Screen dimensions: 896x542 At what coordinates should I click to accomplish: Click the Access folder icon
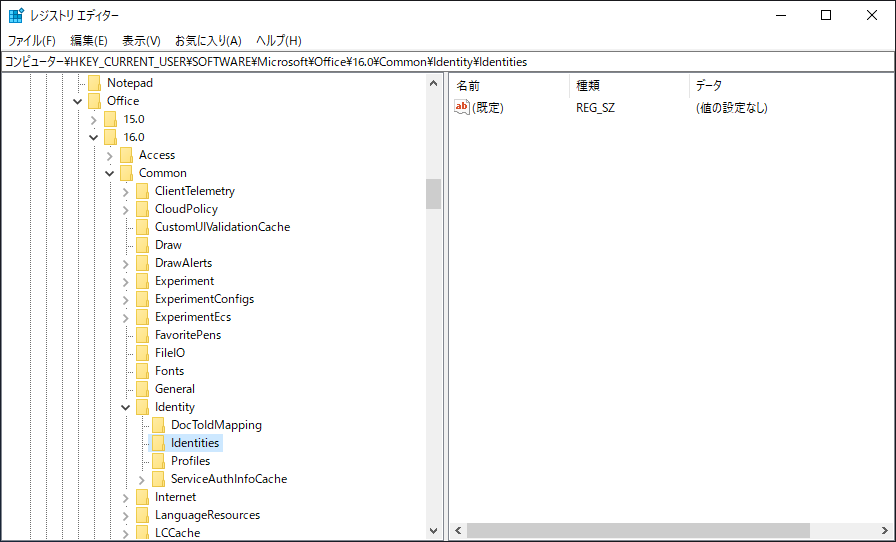click(x=127, y=155)
